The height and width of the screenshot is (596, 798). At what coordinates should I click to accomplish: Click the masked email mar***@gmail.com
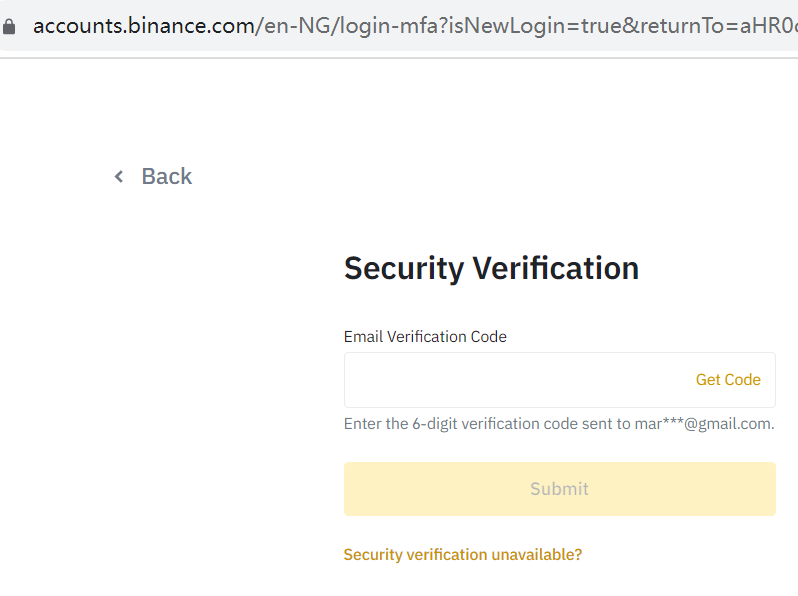point(703,424)
